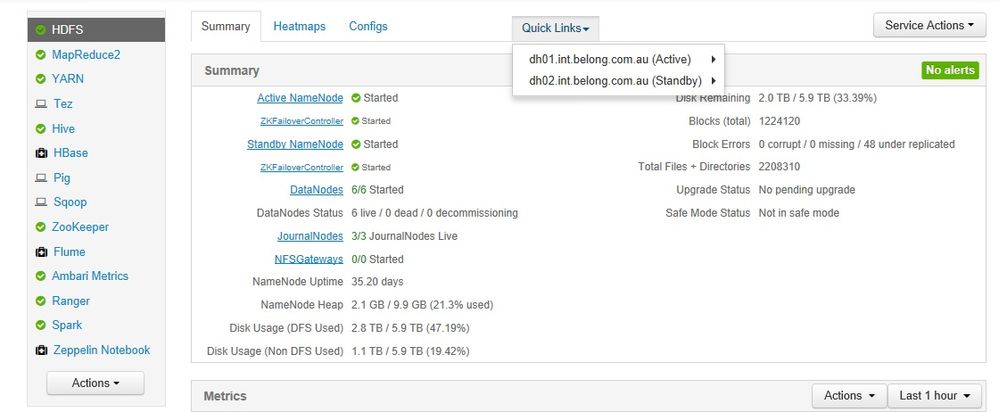Select YARN service in sidebar
999x412 pixels.
(x=67, y=79)
